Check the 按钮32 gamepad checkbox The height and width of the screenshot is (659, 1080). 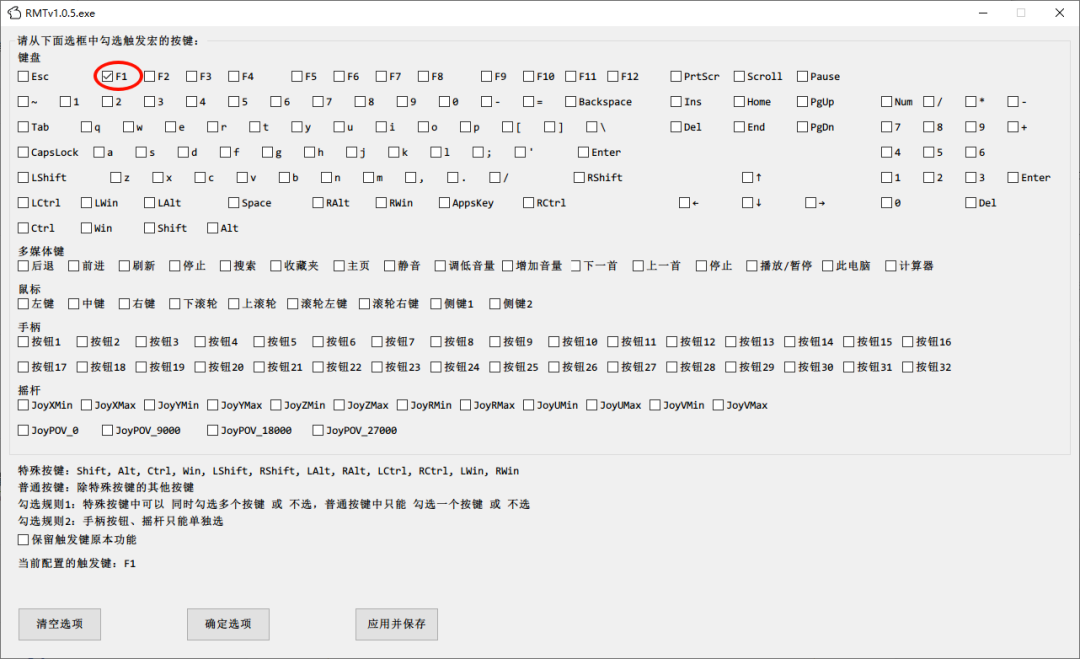pyautogui.click(x=909, y=367)
